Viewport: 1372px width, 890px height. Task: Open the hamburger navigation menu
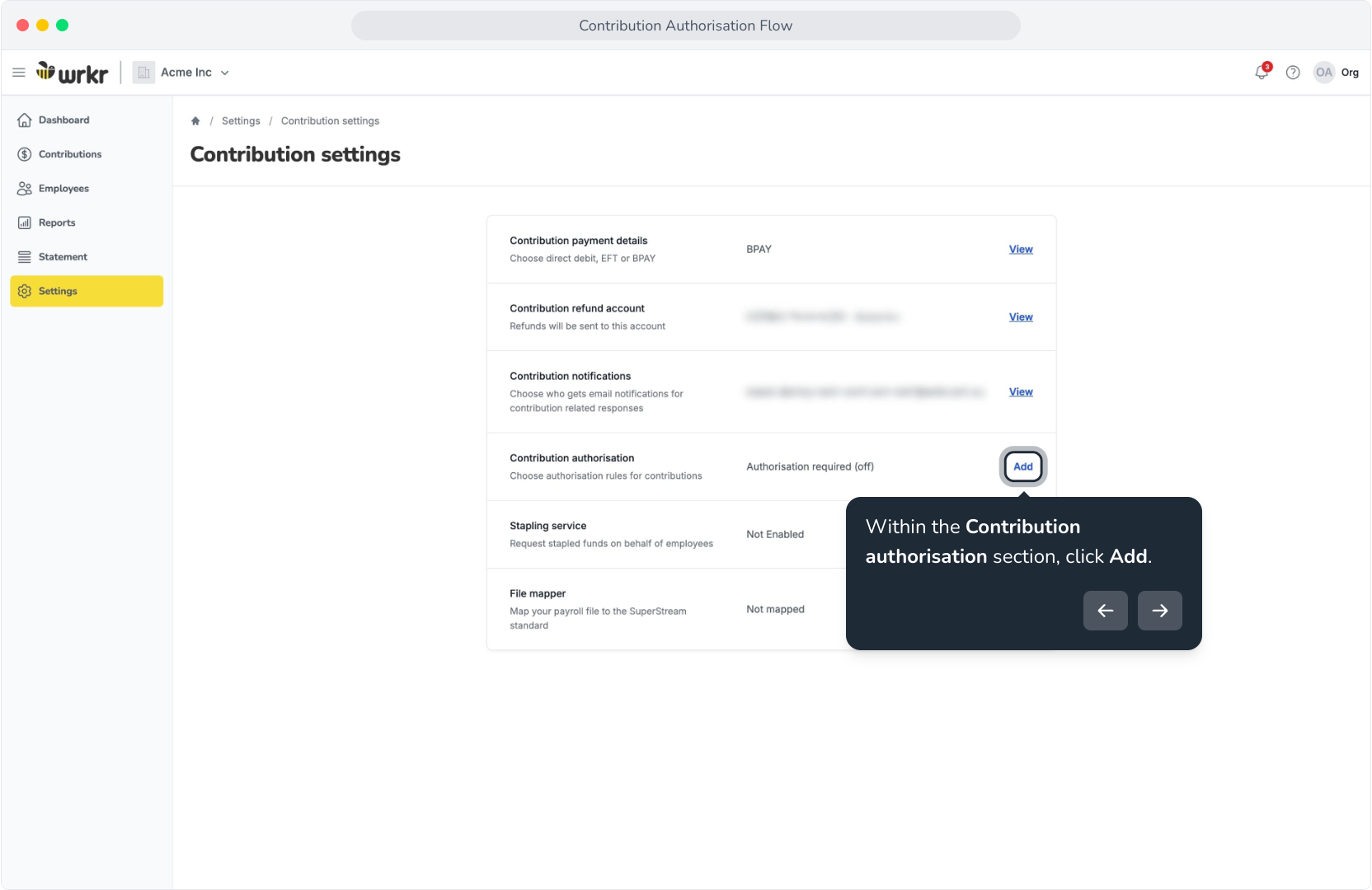19,73
